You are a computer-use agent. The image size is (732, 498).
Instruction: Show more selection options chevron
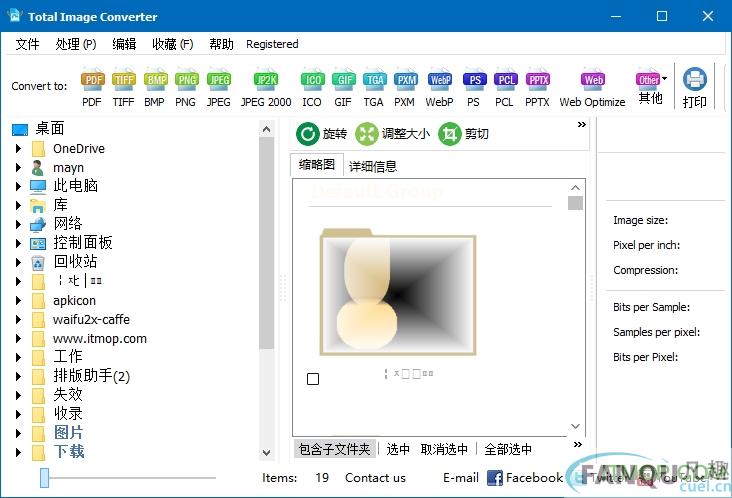pos(578,444)
